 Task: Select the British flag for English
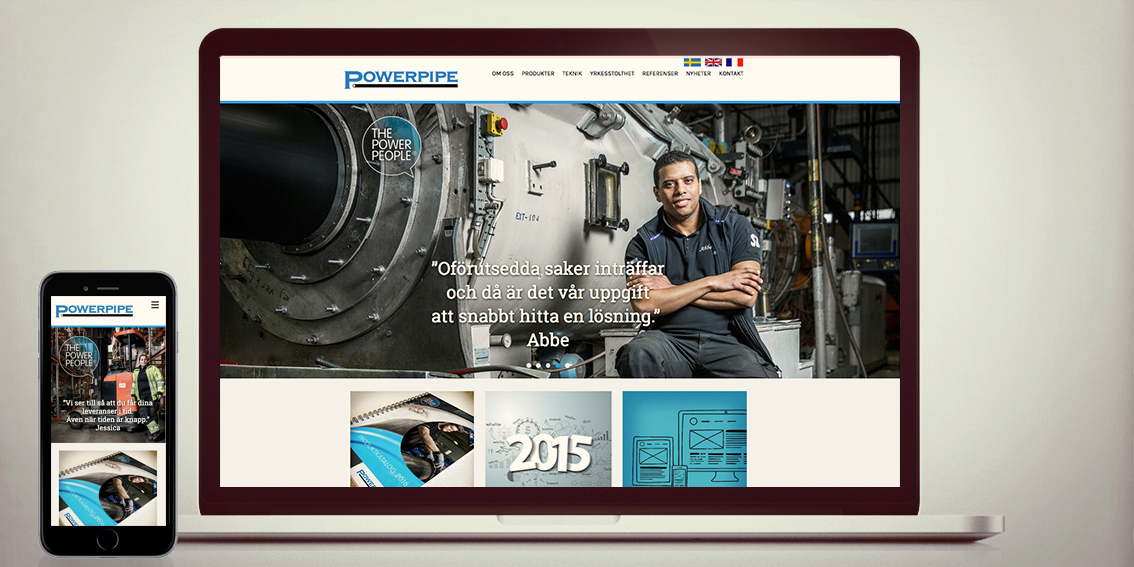(713, 62)
